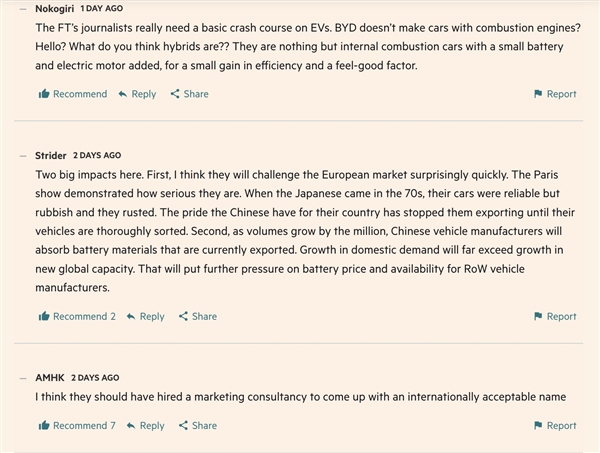Open Nokogiri's user profile name
The image size is (600, 453).
[54, 8]
